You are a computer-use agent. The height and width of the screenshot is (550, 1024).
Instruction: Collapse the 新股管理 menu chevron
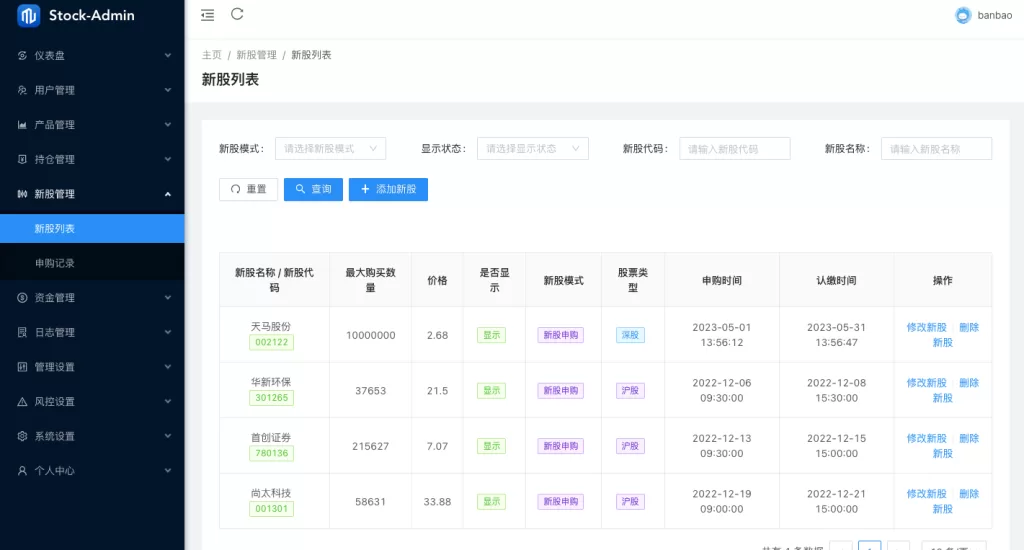coord(168,194)
